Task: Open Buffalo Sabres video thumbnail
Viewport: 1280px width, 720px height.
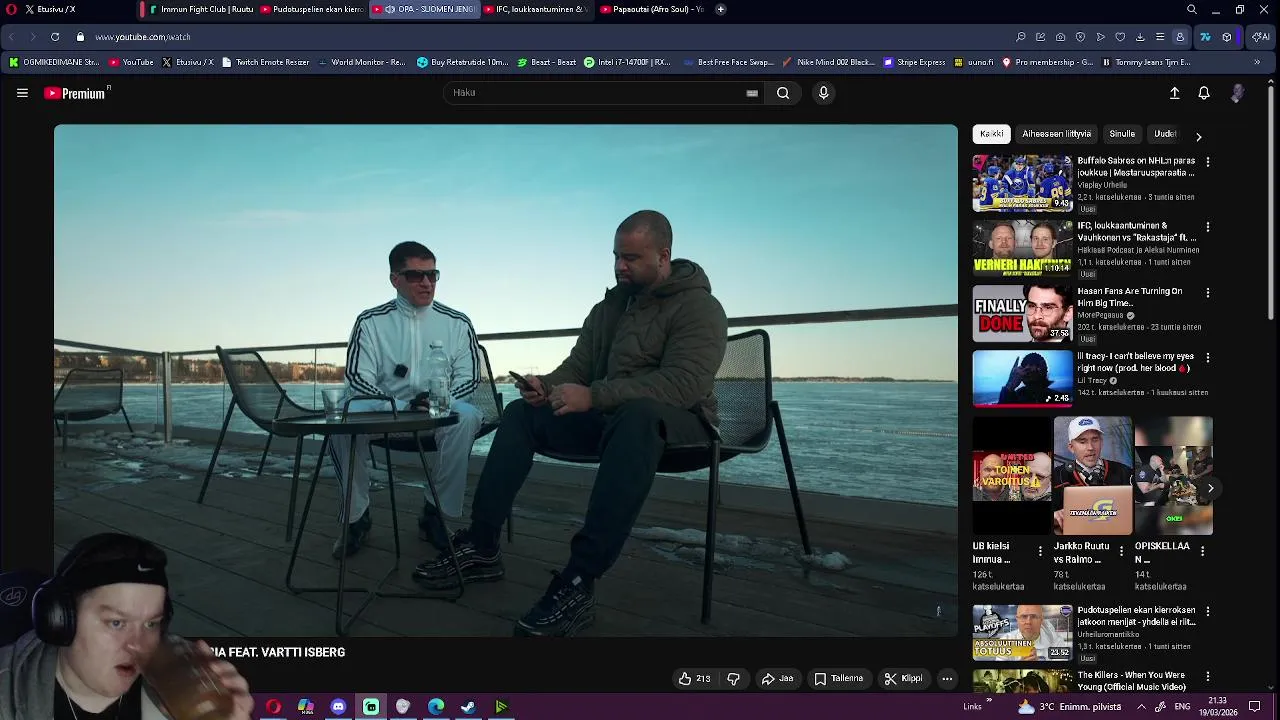Action: 1022,183
